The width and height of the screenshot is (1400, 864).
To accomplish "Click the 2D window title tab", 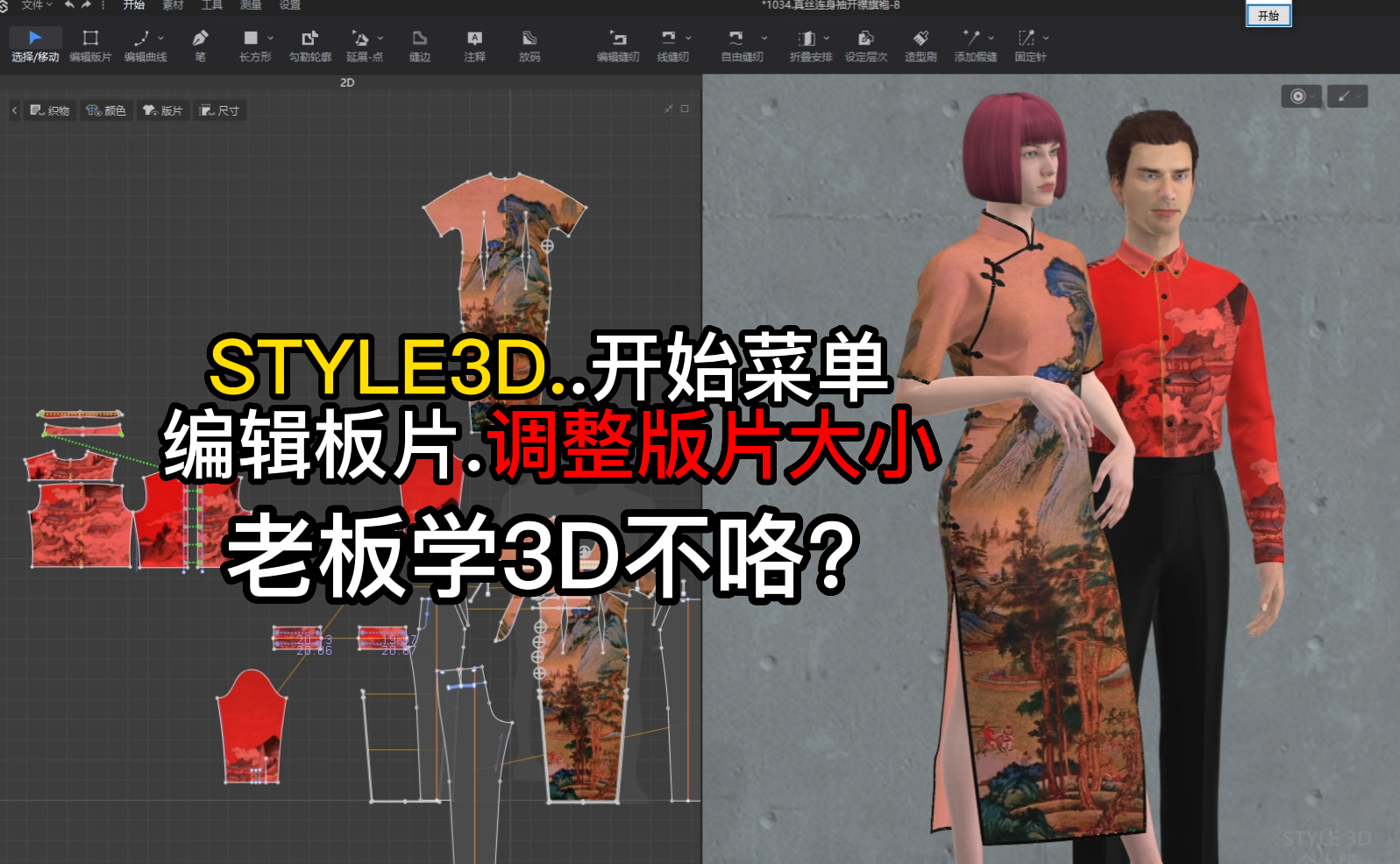I will [347, 82].
